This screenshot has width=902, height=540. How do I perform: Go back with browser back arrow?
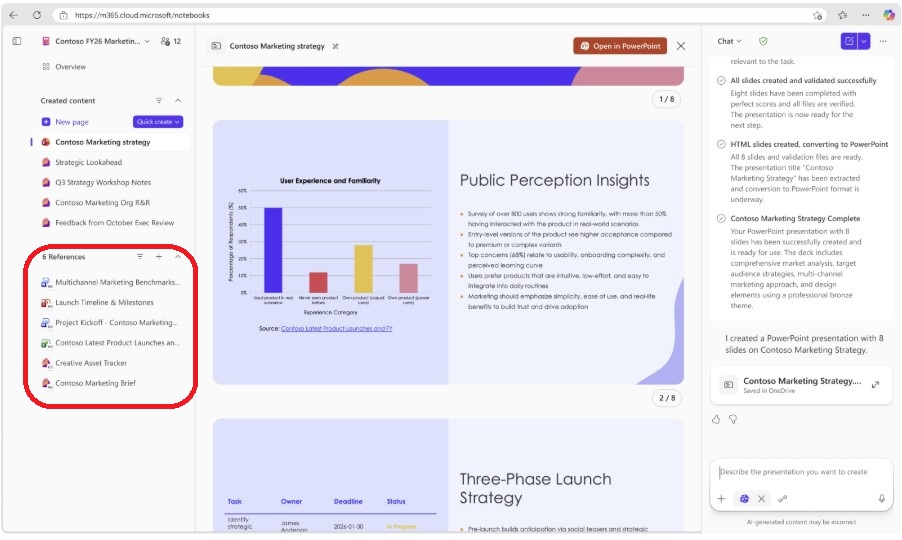click(x=14, y=15)
